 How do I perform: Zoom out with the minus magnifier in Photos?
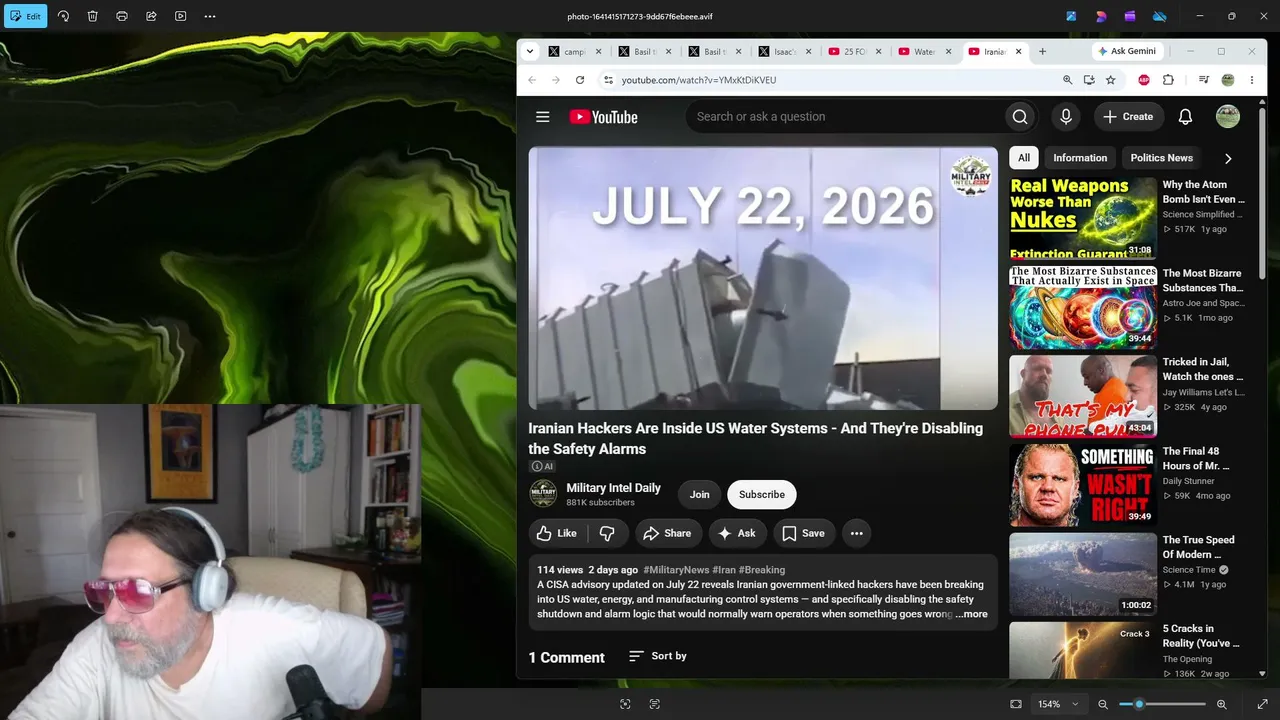pyautogui.click(x=1103, y=704)
